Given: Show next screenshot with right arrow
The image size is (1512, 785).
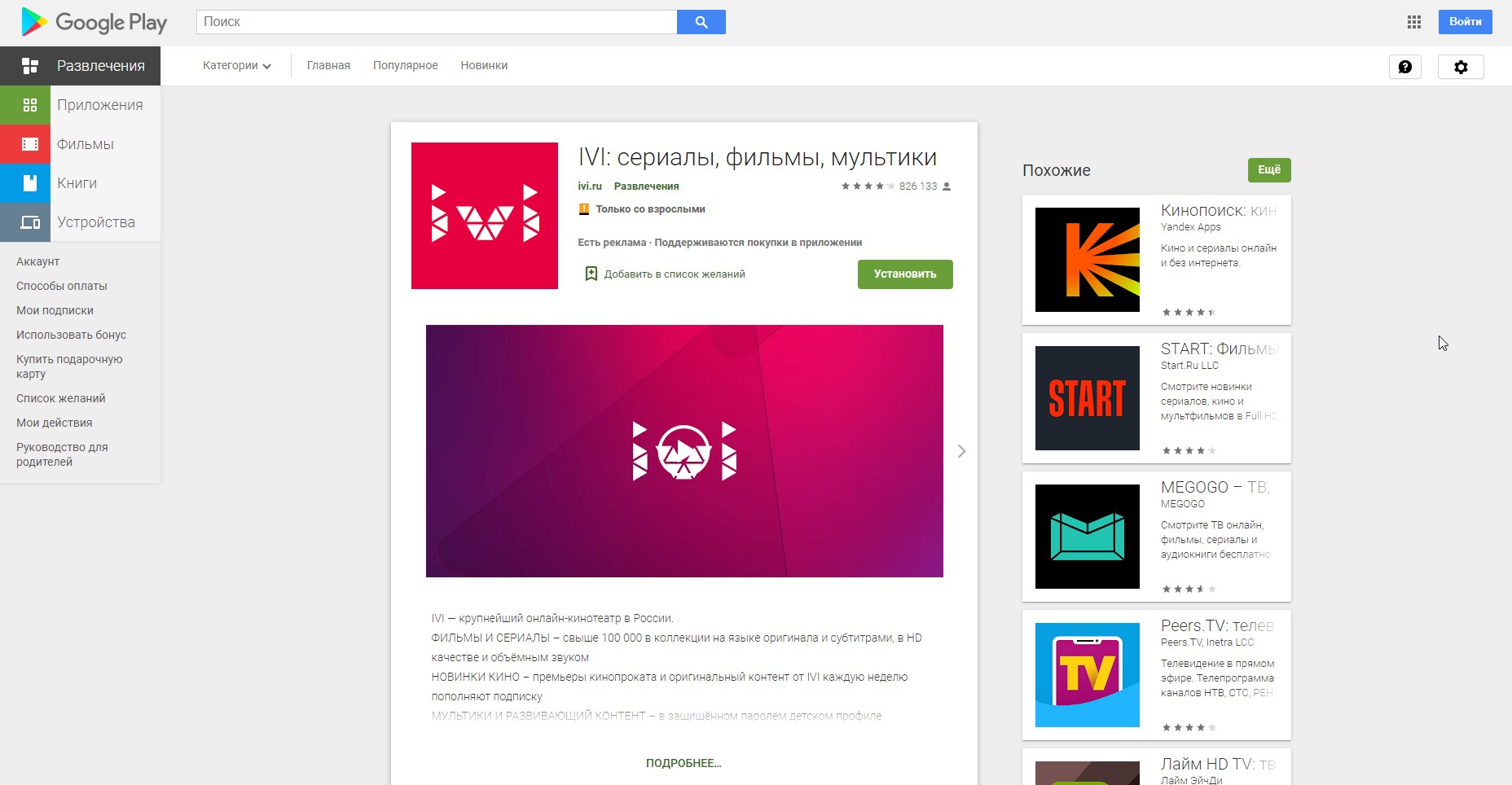Looking at the screenshot, I should [961, 451].
